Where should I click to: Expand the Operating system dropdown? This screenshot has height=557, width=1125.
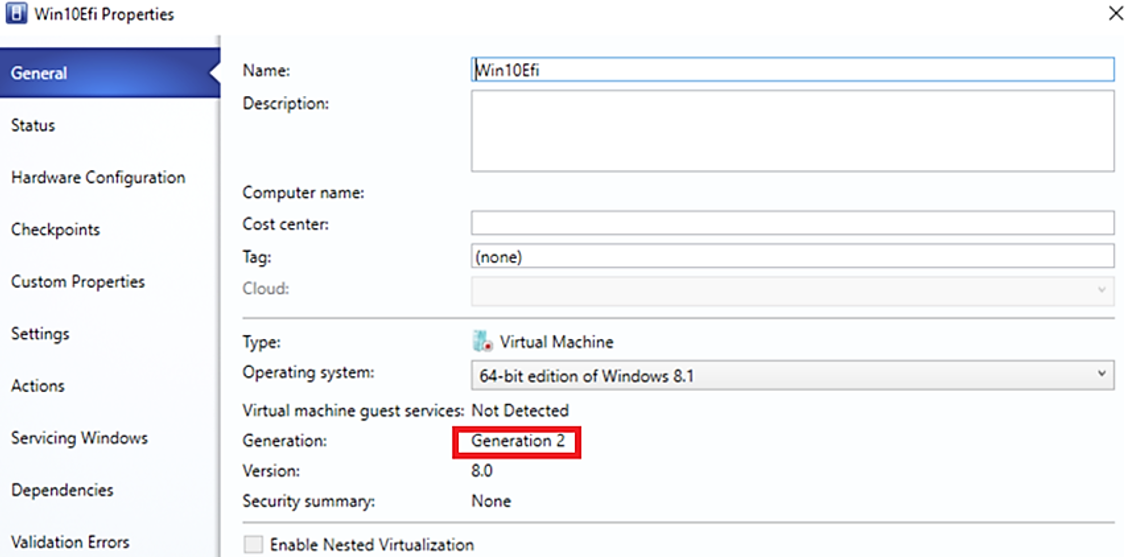click(792, 375)
